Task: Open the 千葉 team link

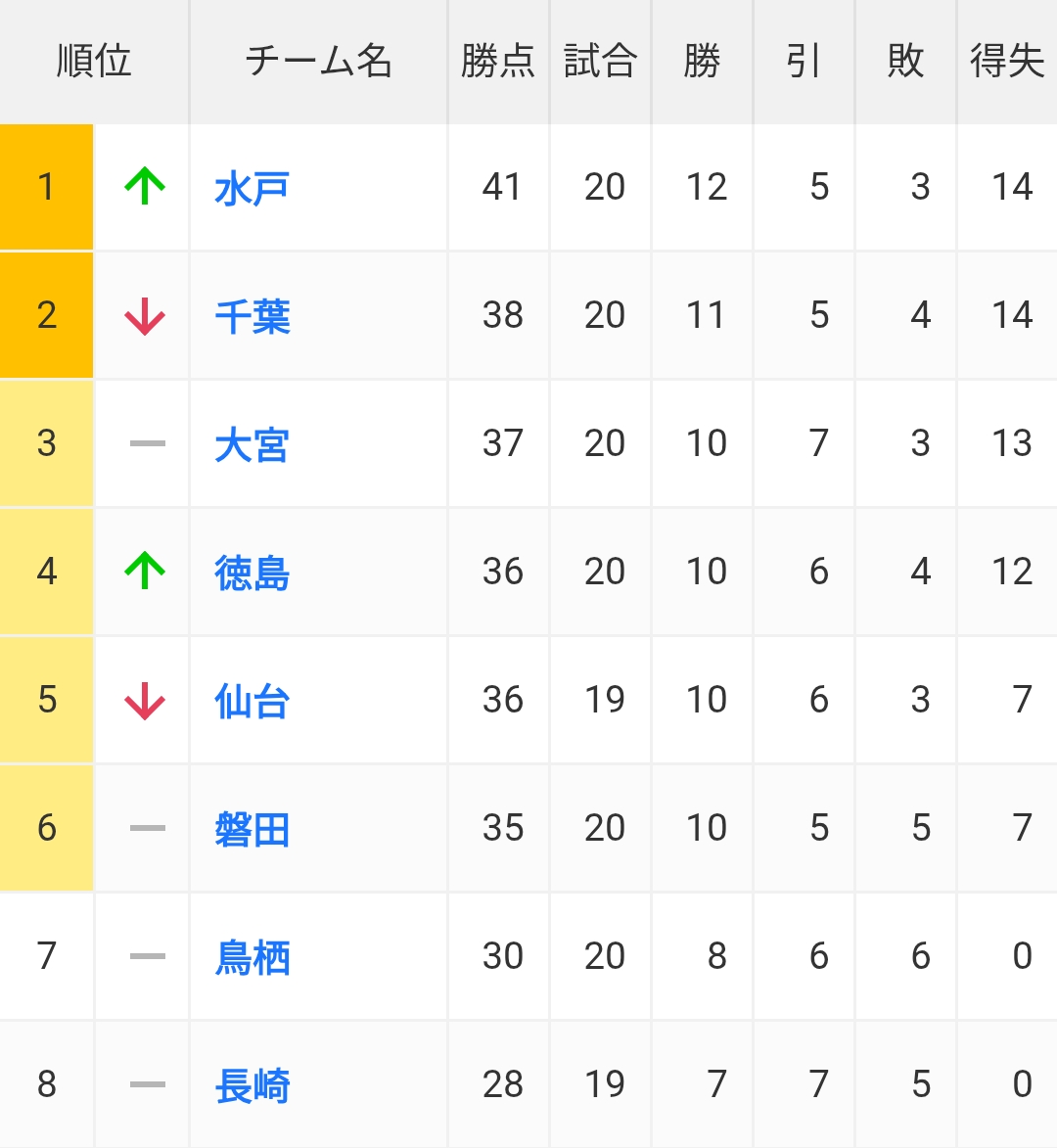Action: (x=252, y=316)
